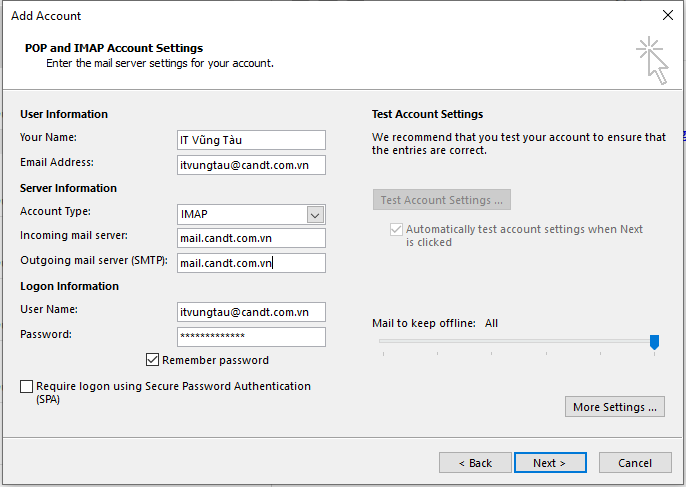Click the Incoming mail server field
This screenshot has height=487, width=686.
[251, 238]
